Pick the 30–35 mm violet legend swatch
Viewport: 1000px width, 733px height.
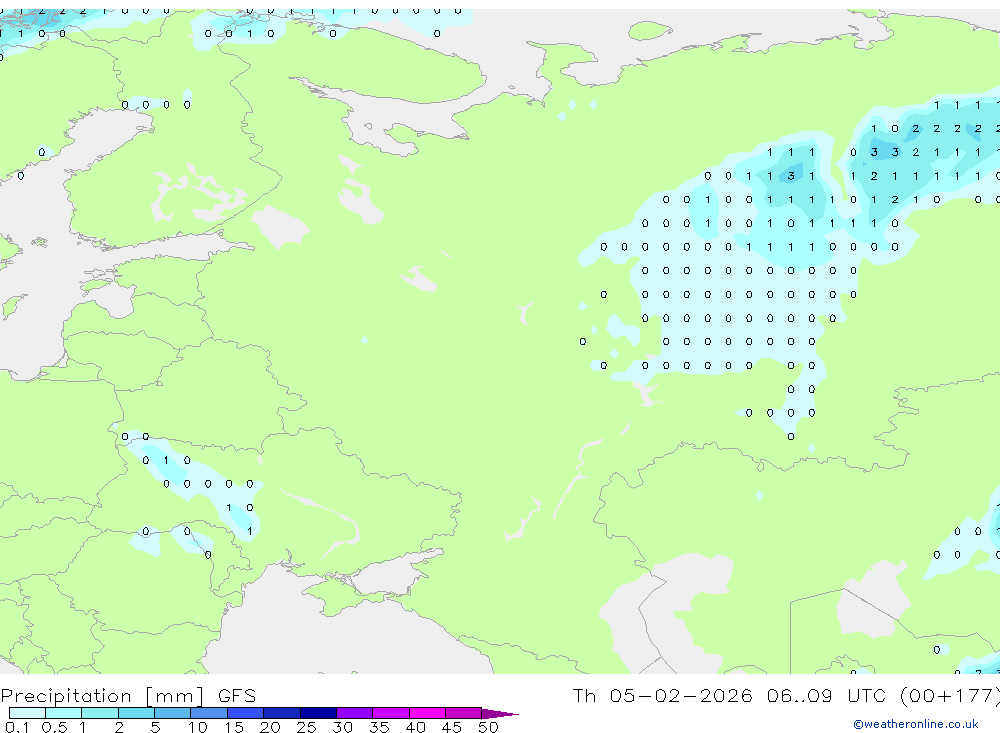pyautogui.click(x=354, y=713)
